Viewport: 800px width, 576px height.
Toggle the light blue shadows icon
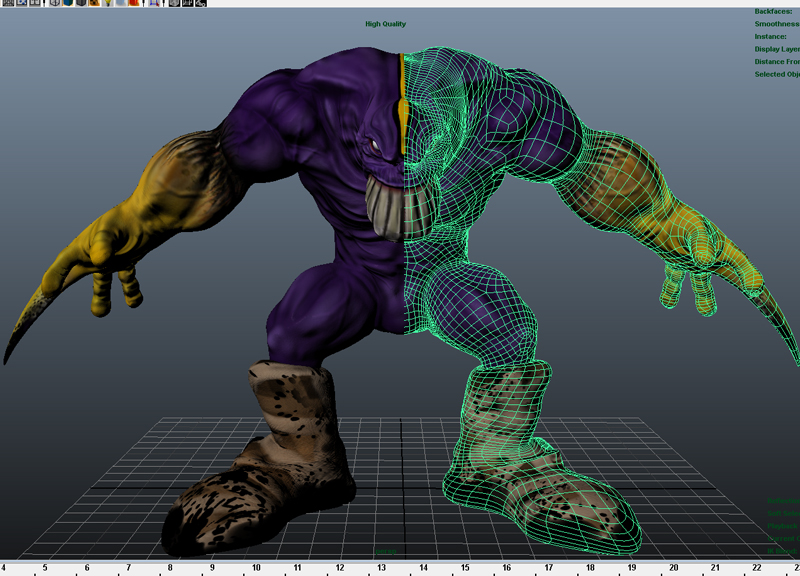tap(120, 3)
